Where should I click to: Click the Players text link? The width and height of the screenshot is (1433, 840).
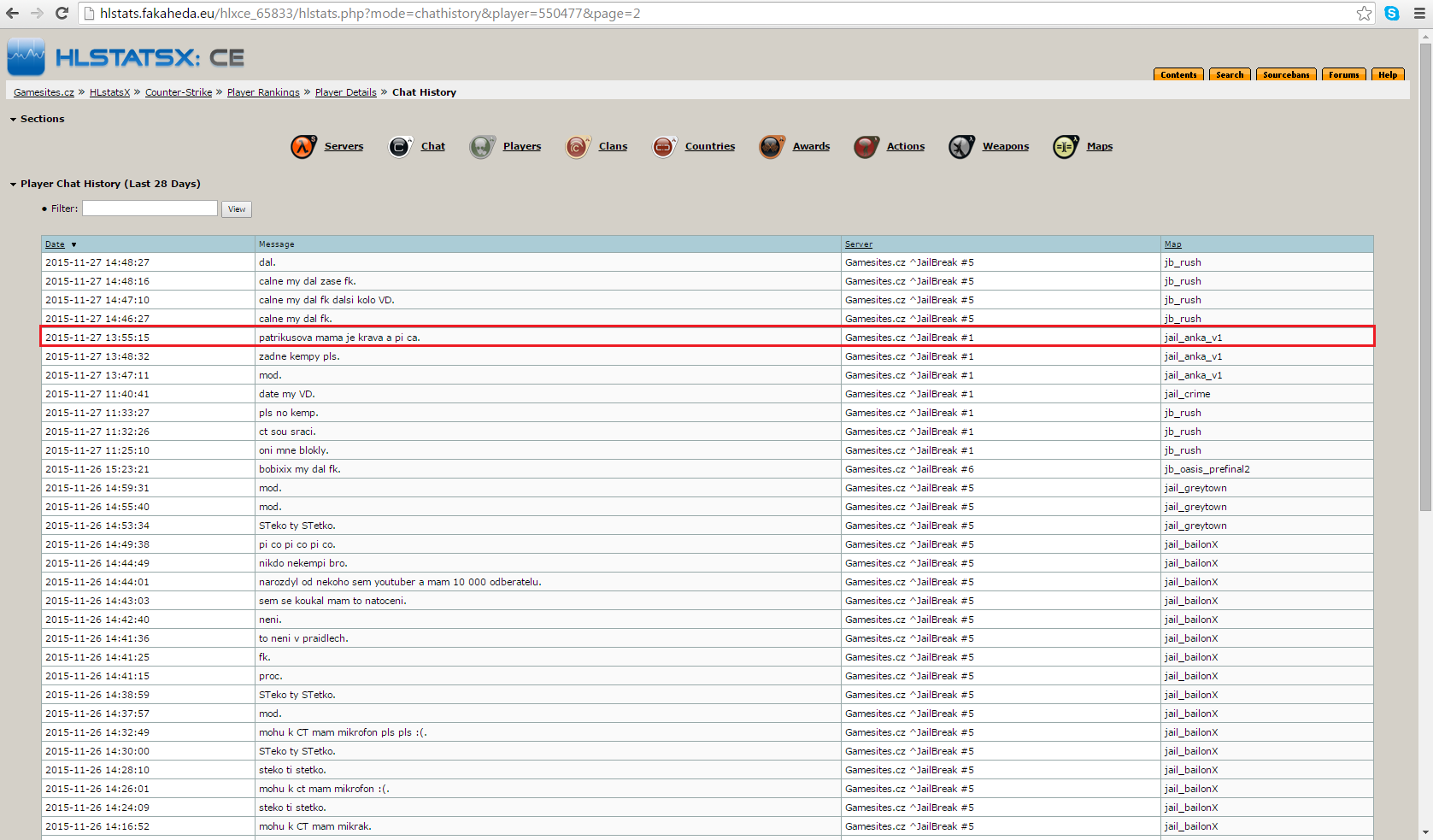tap(522, 146)
